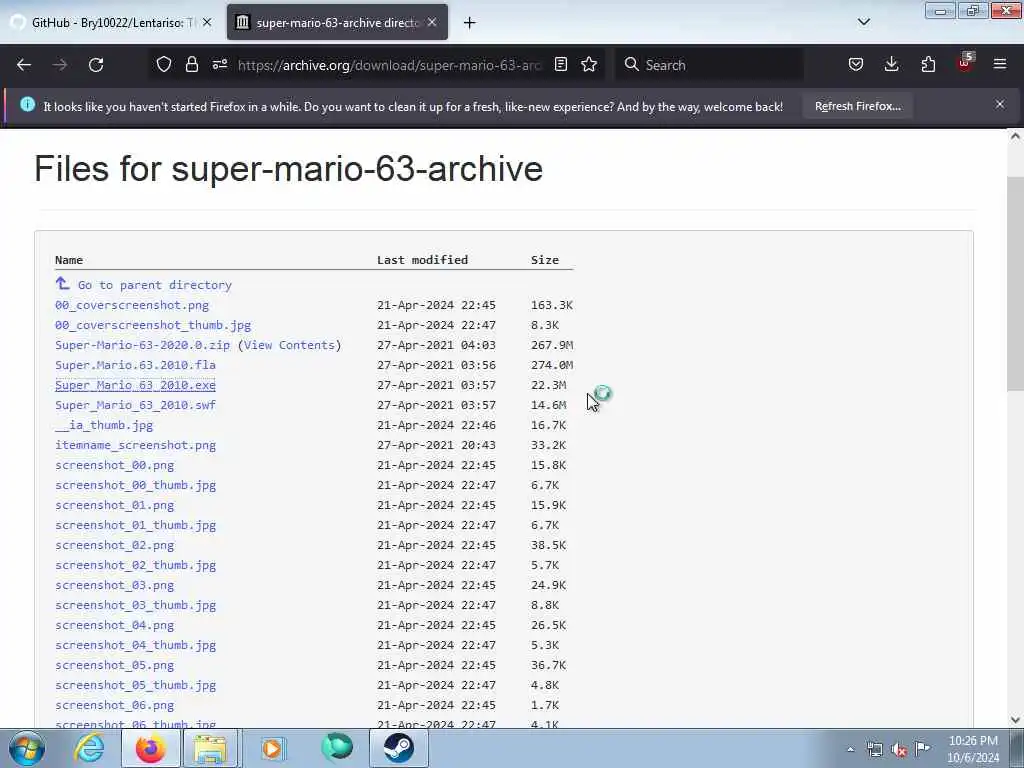Open 00_coverscreenshot.png
Image resolution: width=1024 pixels, height=768 pixels.
pos(132,305)
